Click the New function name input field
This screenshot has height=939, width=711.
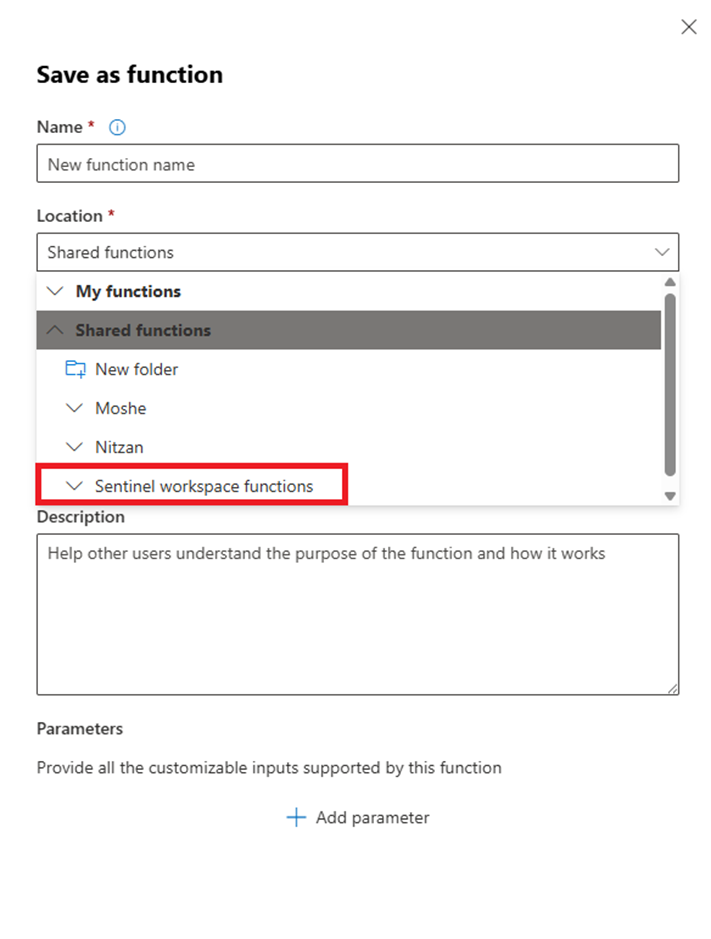tap(357, 164)
